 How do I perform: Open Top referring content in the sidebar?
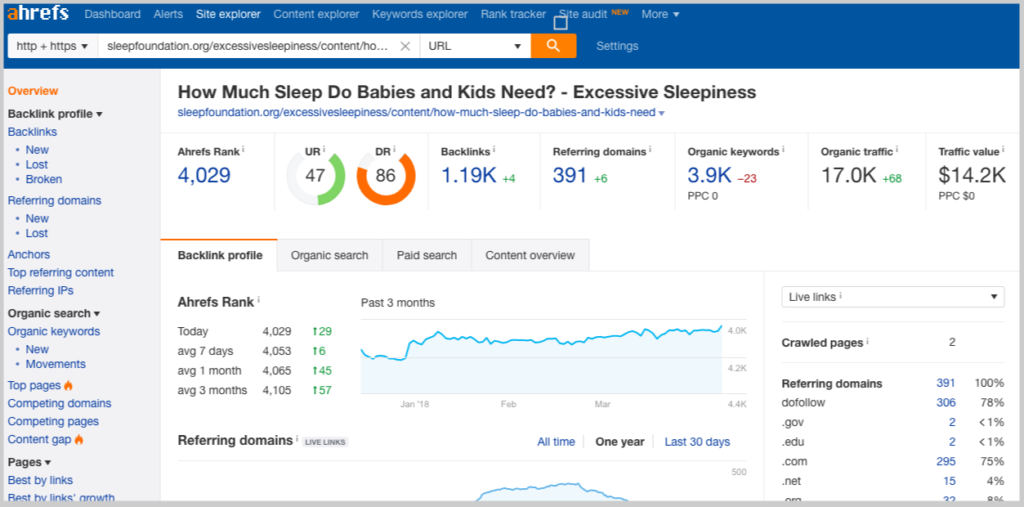coord(61,272)
